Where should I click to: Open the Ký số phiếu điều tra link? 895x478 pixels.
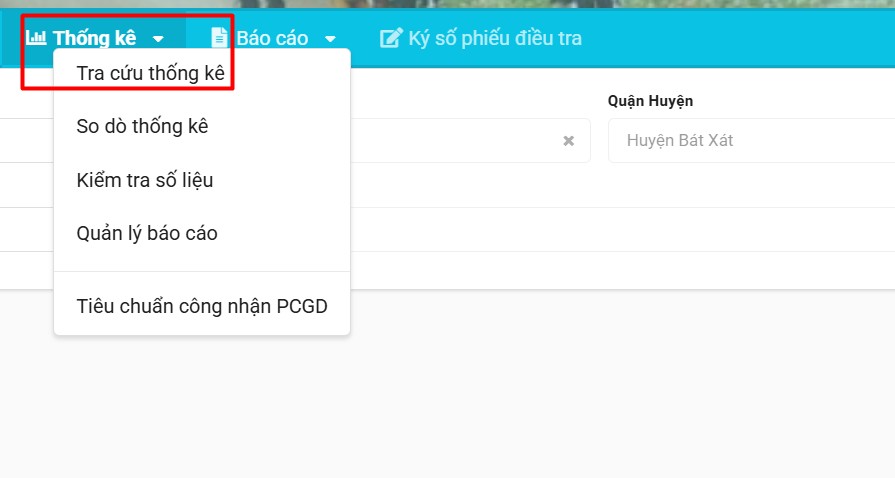pyautogui.click(x=495, y=39)
